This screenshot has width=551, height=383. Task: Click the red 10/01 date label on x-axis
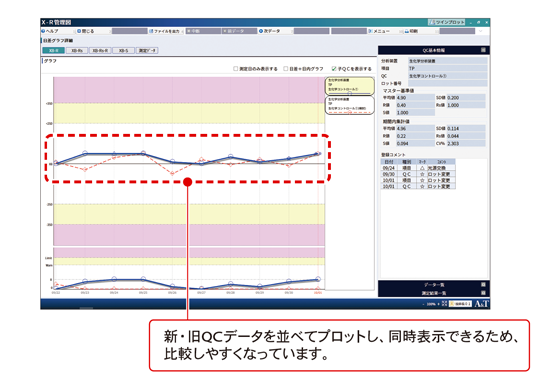pos(318,292)
